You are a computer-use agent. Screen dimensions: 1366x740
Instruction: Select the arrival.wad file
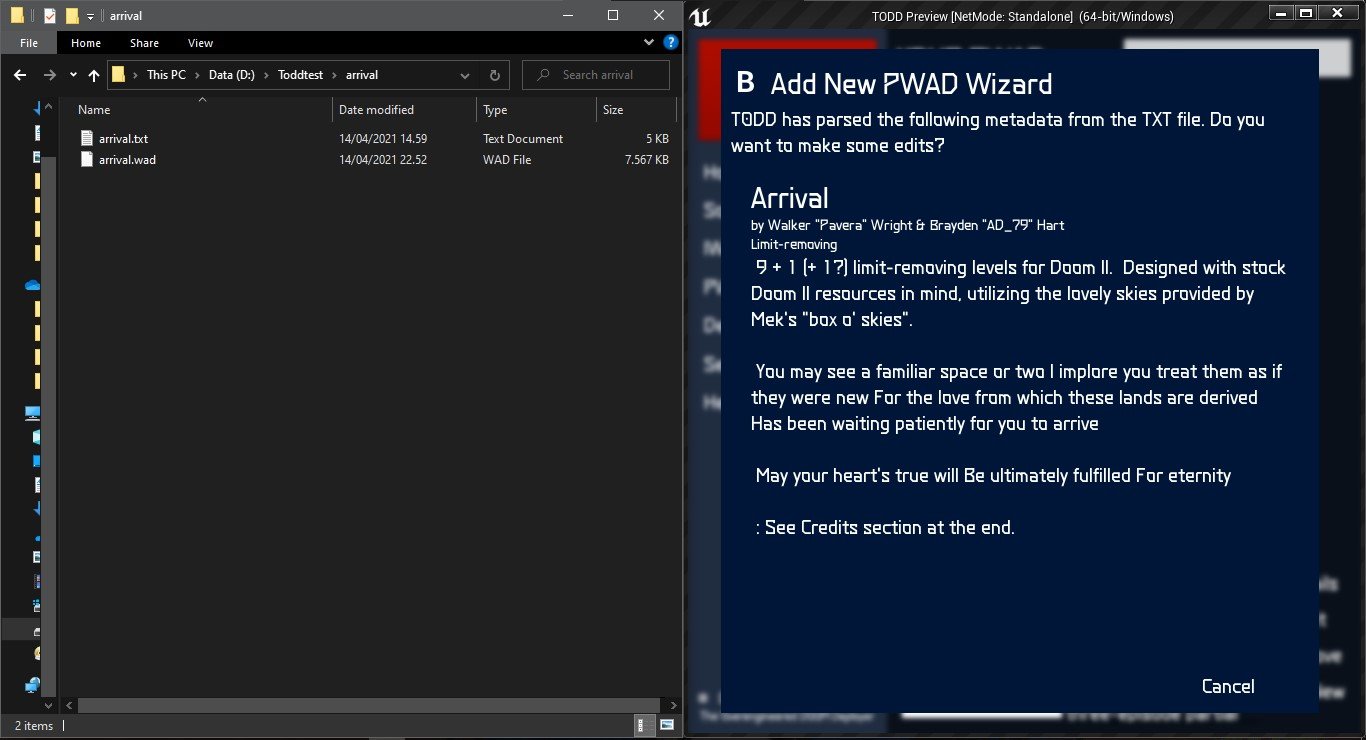(x=127, y=159)
